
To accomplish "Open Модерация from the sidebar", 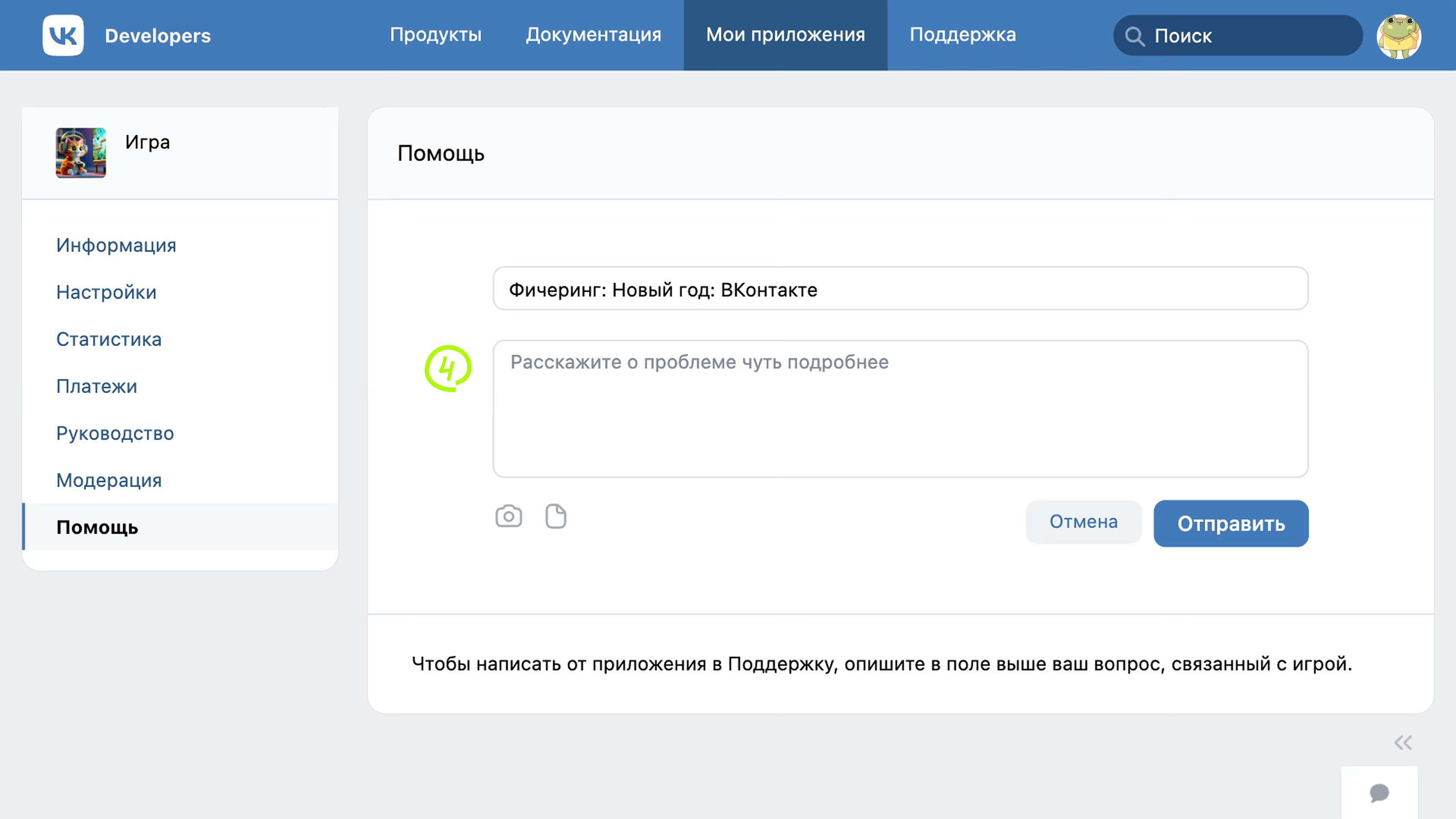I will [x=108, y=480].
